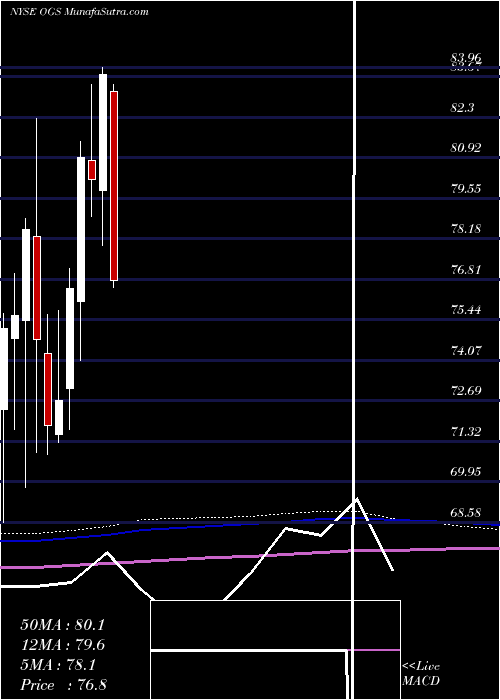Click the tall red candlestick closing near 76.81
Image resolution: width=500 pixels, height=700 pixels.
coord(114,186)
